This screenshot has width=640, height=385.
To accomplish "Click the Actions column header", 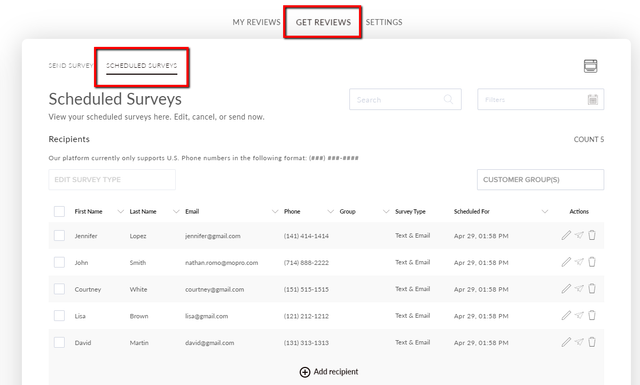I will point(579,211).
